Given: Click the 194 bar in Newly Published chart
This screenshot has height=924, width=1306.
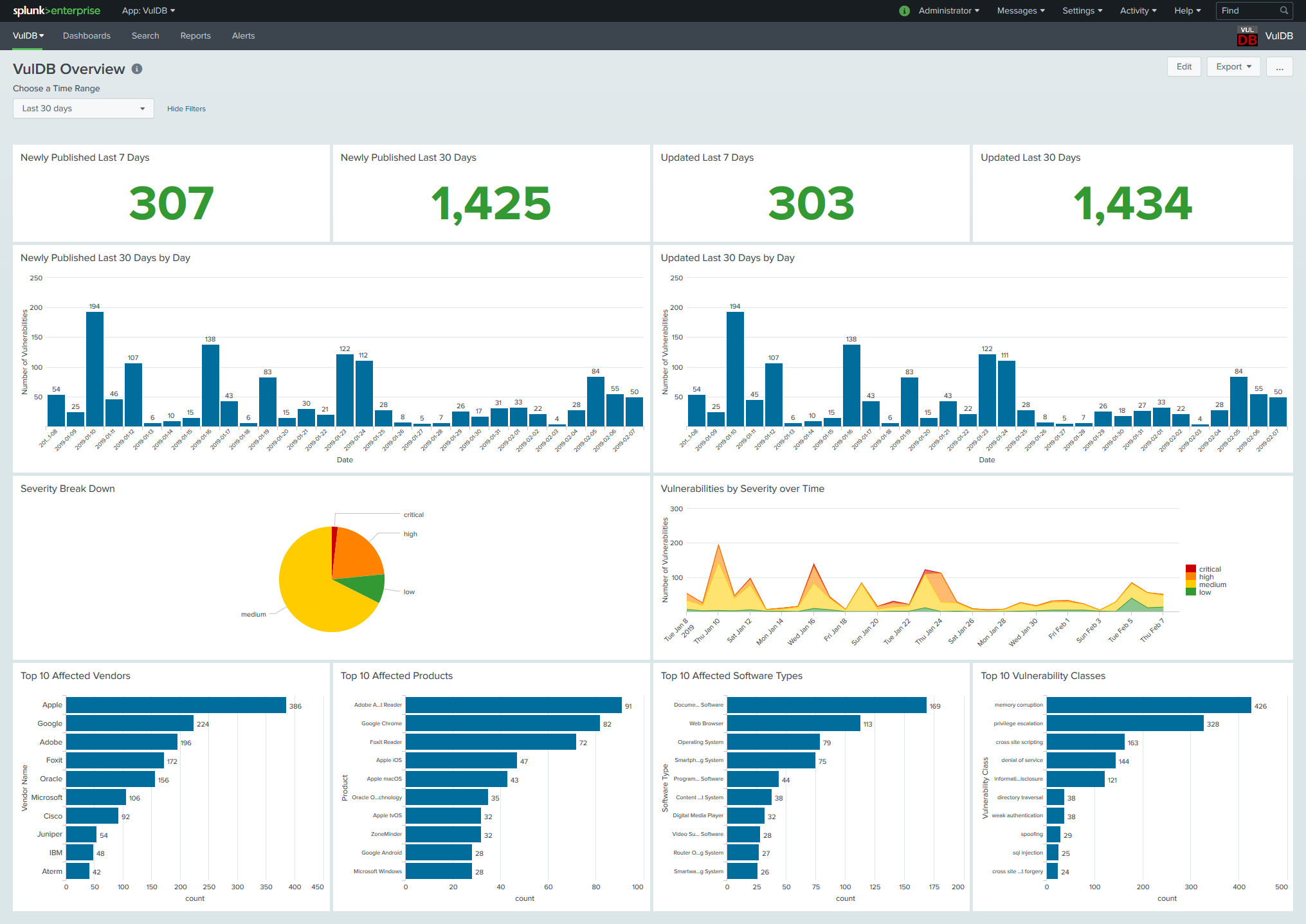Looking at the screenshot, I should pyautogui.click(x=95, y=369).
